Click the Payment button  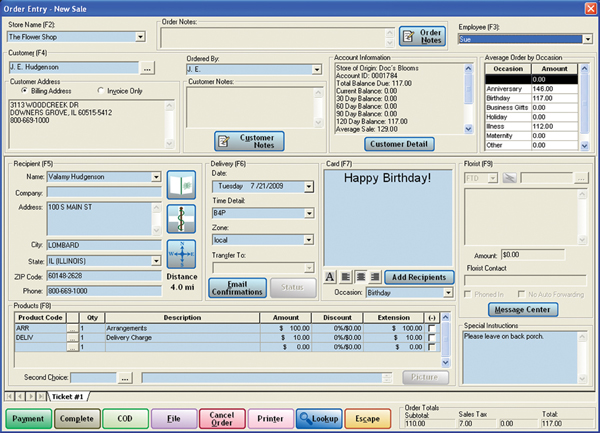point(26,417)
